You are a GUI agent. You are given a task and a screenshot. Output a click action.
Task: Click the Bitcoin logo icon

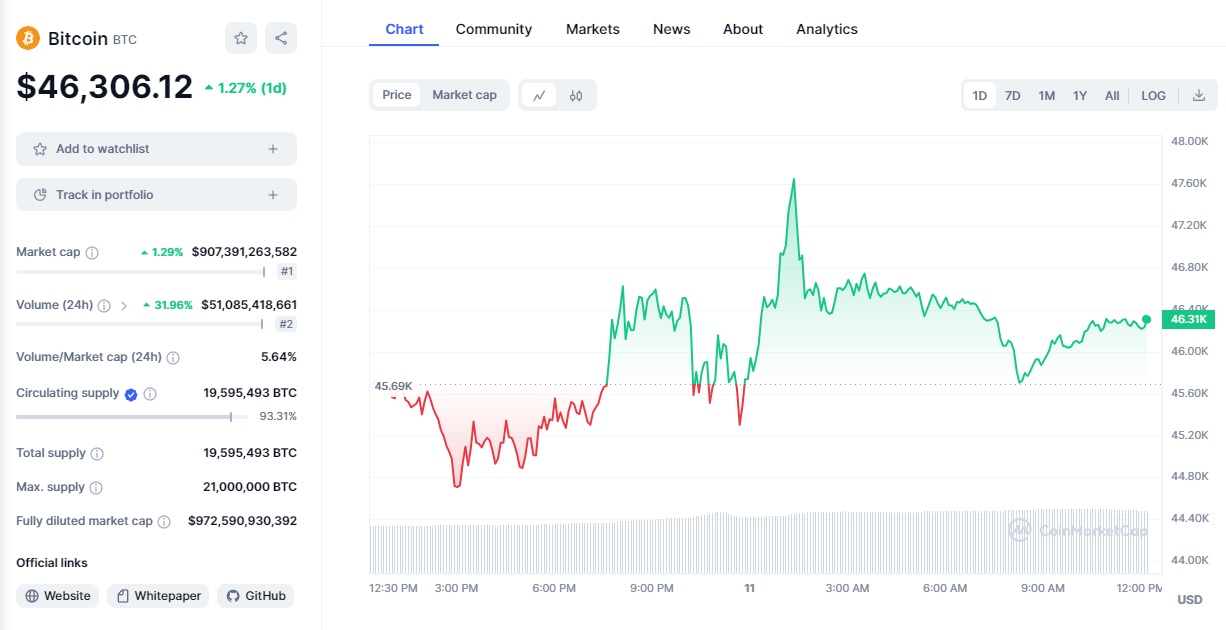(x=28, y=38)
